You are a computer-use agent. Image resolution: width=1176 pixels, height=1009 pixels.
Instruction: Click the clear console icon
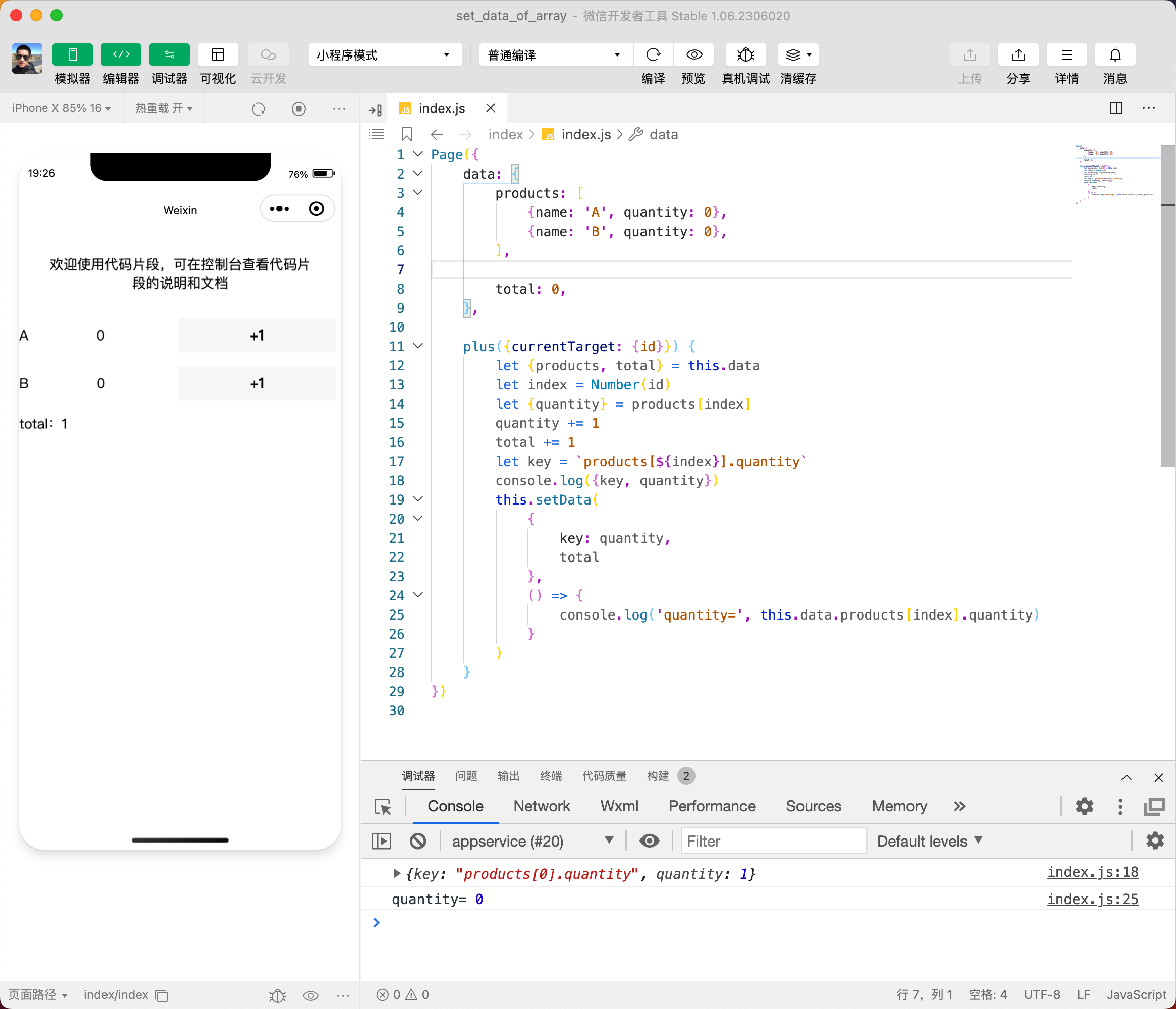click(418, 840)
